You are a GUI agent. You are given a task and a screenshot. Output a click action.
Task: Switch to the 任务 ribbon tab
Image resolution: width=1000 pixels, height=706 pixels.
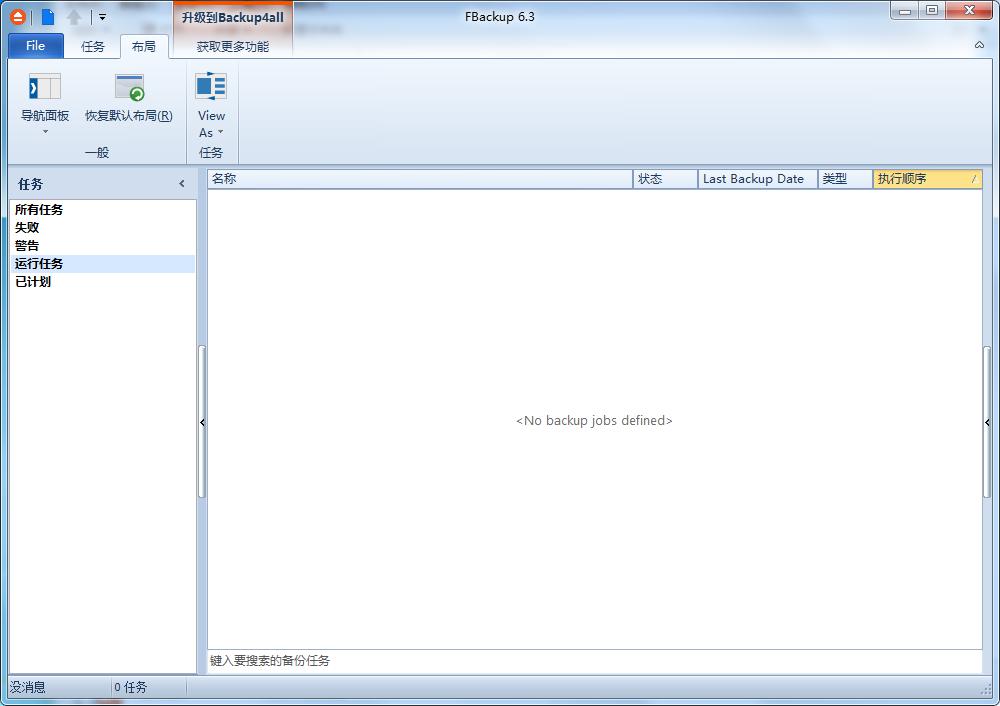pos(93,47)
